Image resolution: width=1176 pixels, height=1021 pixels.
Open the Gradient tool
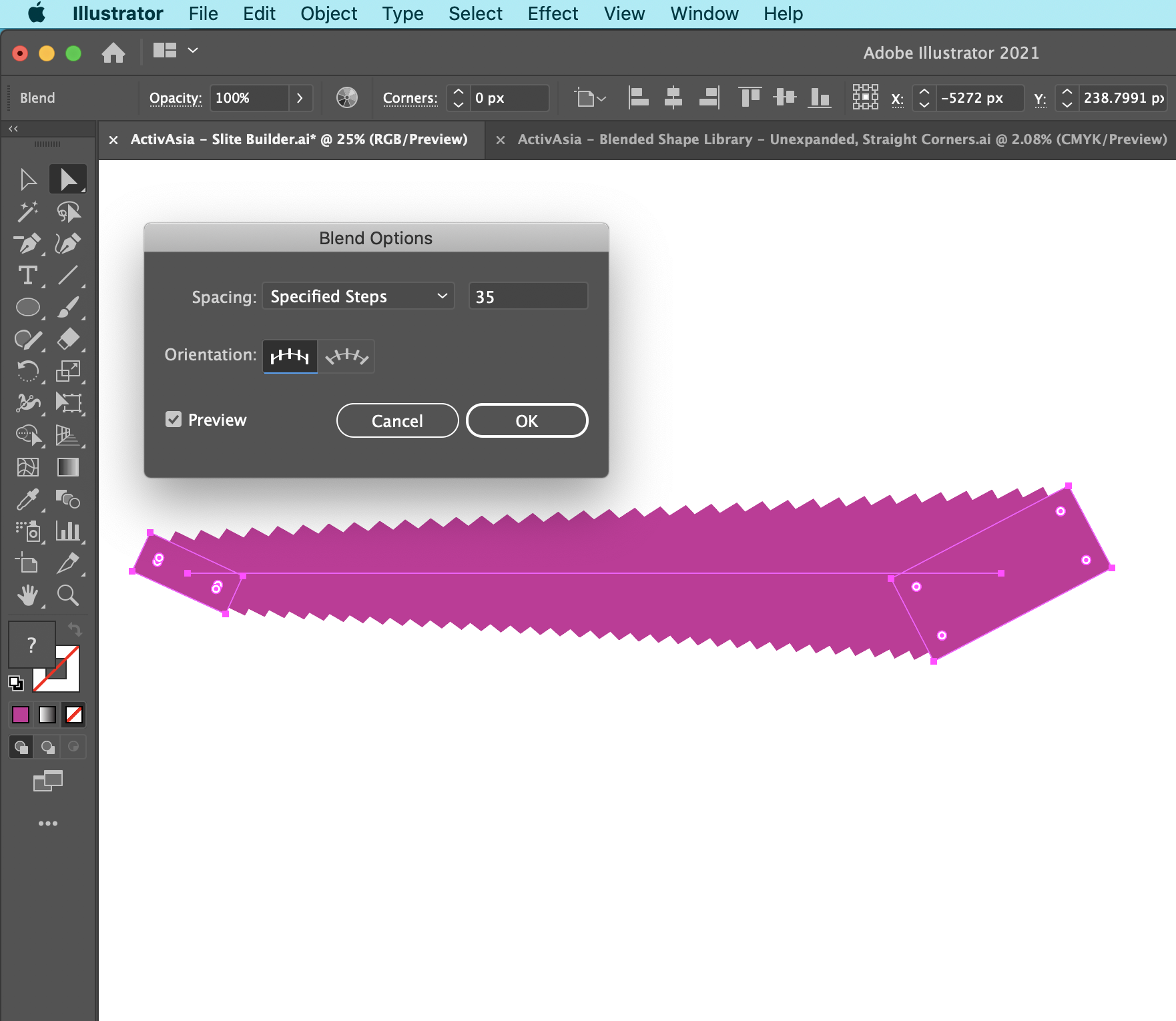[x=68, y=466]
